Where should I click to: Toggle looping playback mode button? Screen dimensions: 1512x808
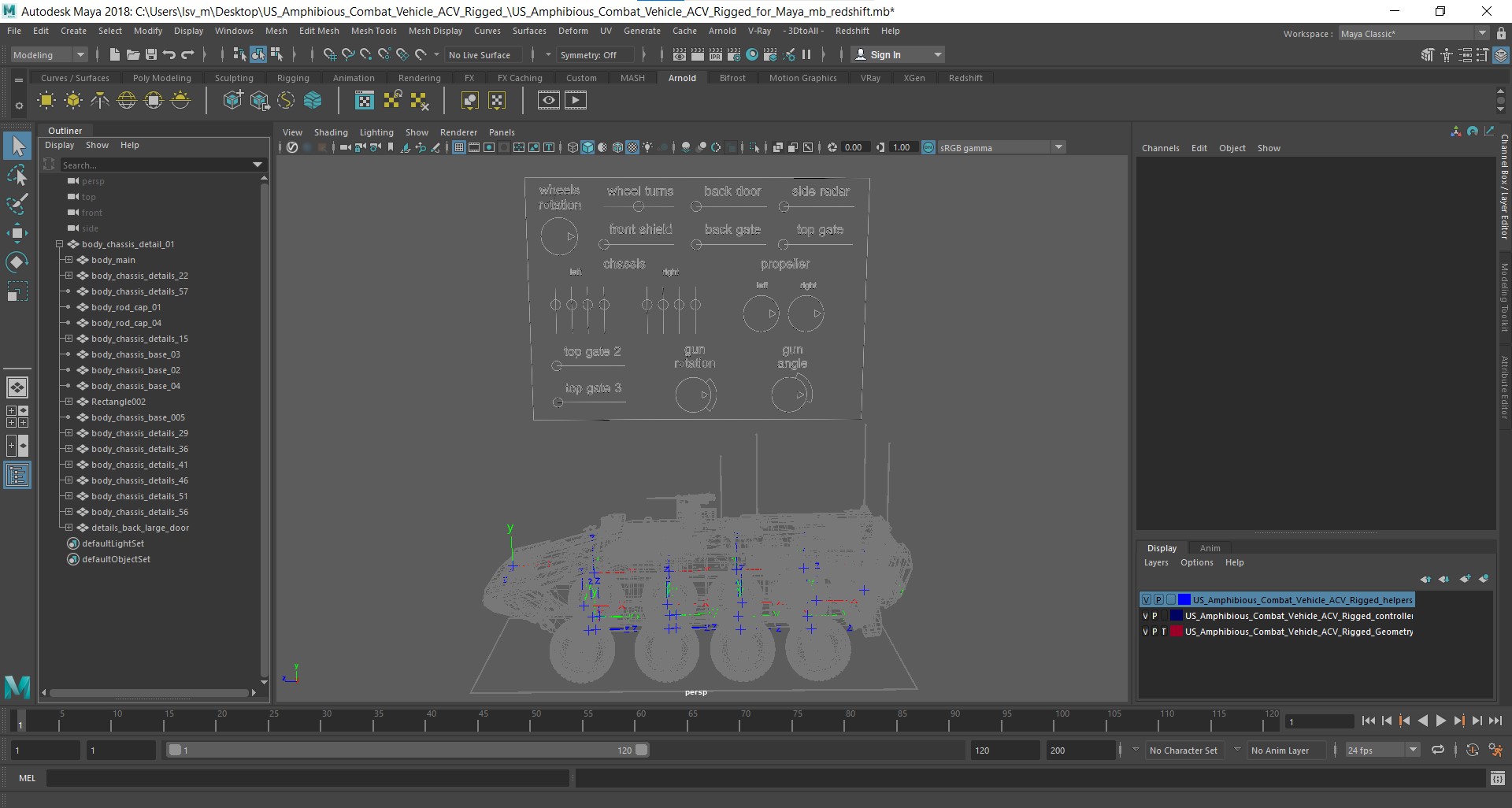(x=1438, y=751)
